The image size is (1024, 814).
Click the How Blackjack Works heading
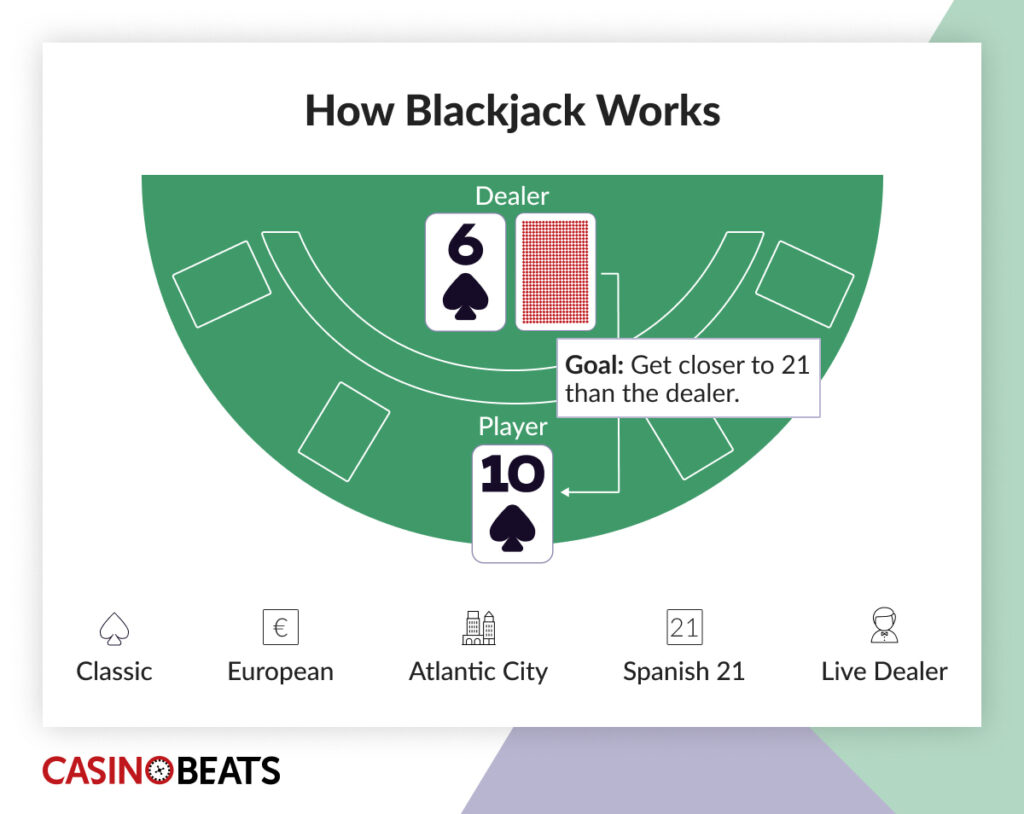[512, 111]
